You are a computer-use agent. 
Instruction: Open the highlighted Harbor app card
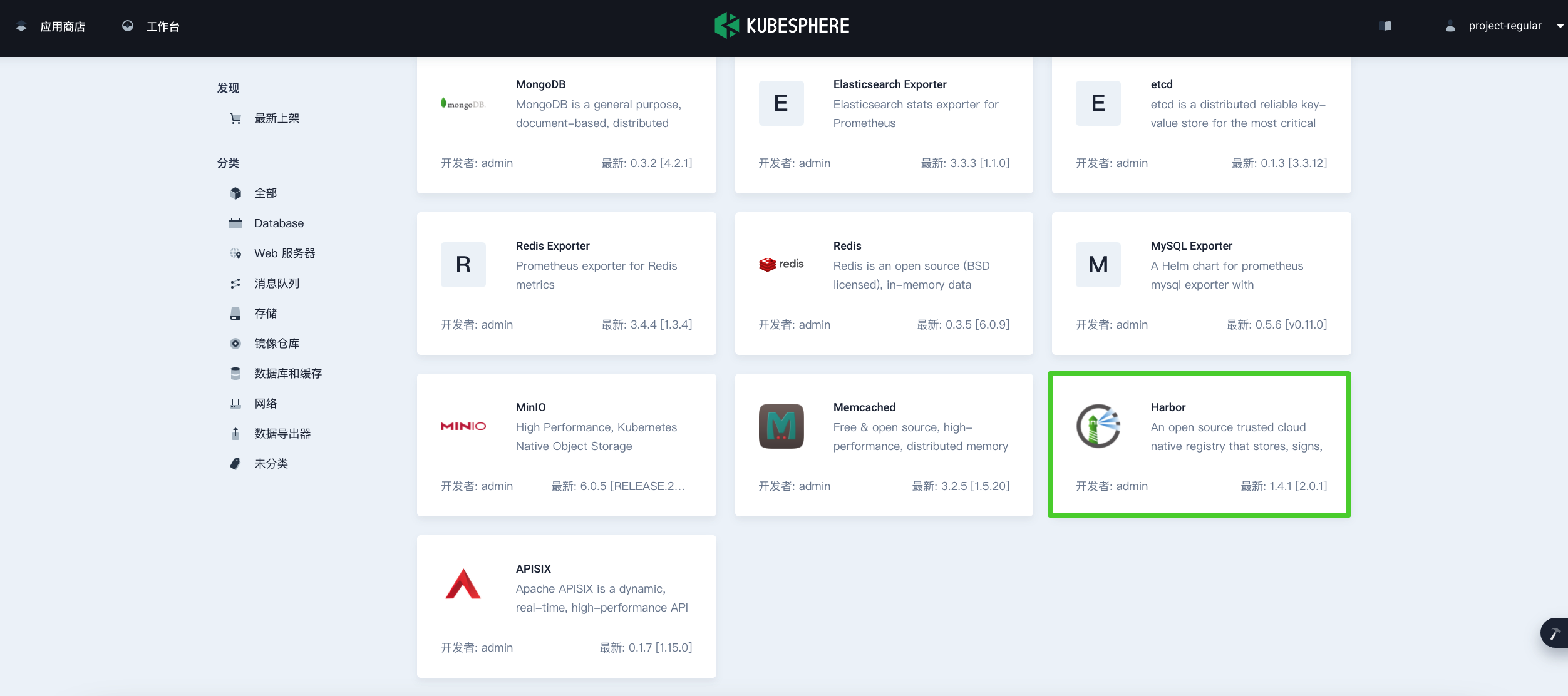click(1199, 444)
